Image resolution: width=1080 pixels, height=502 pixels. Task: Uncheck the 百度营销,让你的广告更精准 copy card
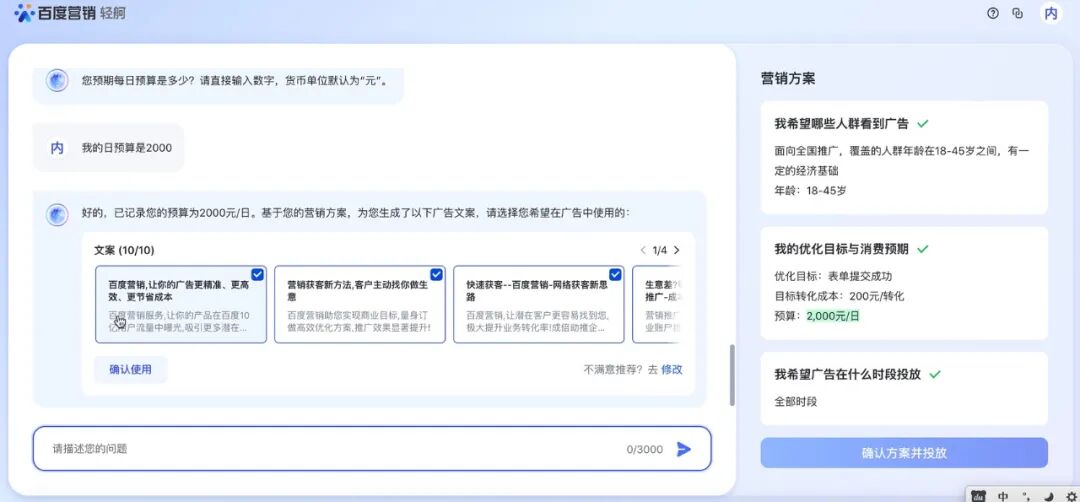click(257, 275)
